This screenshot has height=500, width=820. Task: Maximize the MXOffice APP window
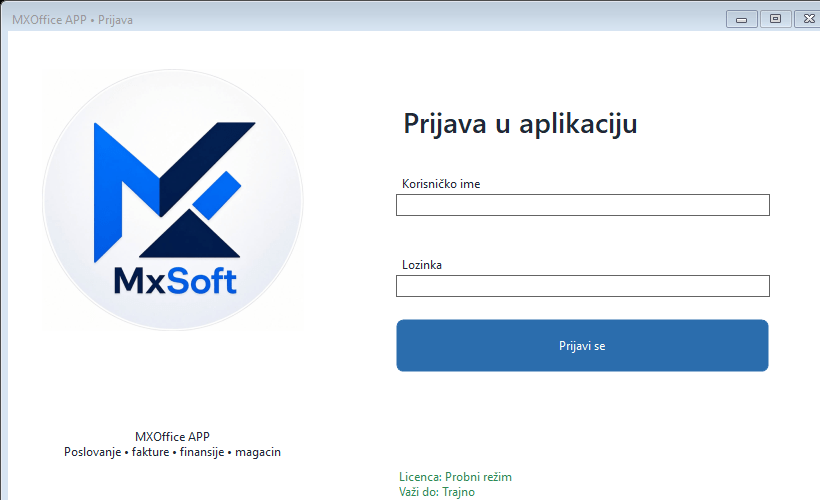click(x=776, y=19)
